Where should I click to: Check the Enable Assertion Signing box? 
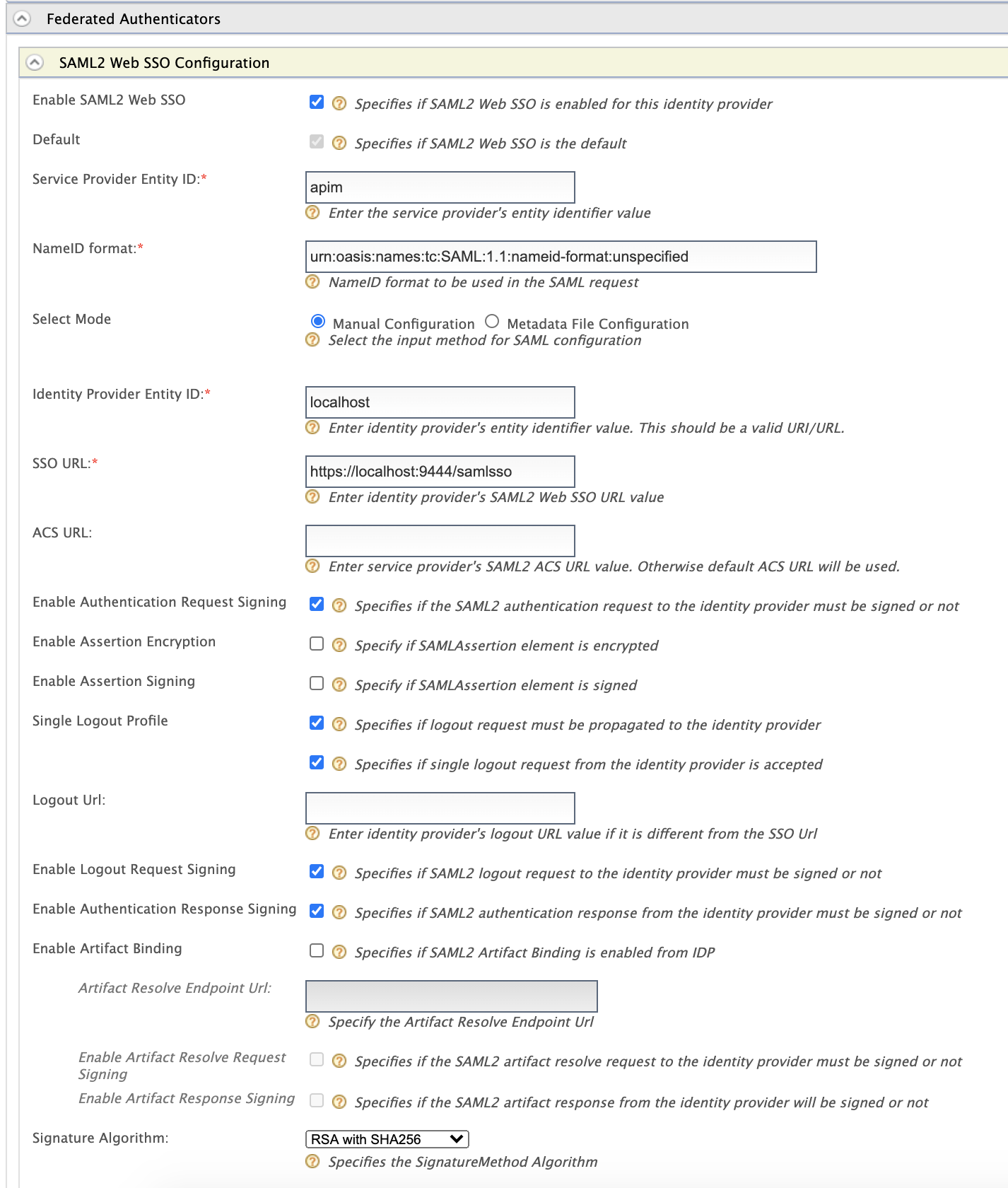[x=316, y=684]
